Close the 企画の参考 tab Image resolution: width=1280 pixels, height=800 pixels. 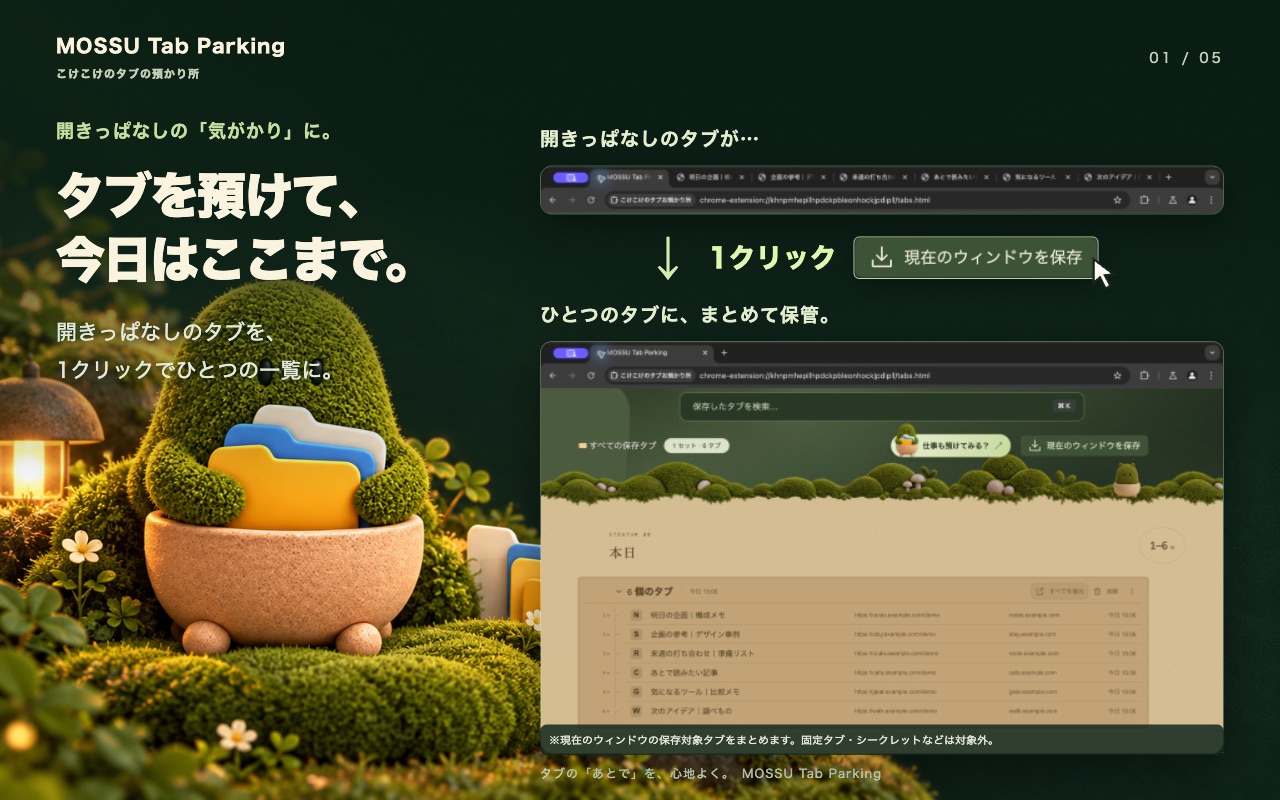823,177
